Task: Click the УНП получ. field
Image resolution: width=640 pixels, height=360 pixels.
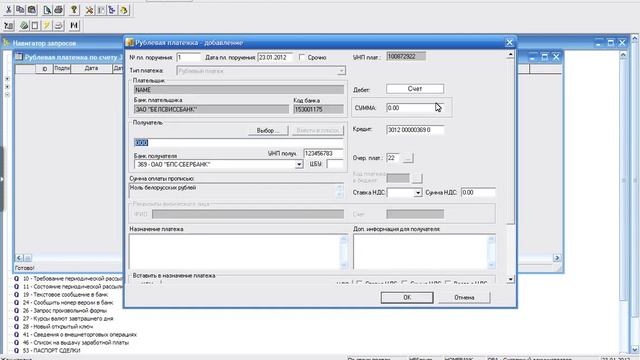Action: coord(323,153)
